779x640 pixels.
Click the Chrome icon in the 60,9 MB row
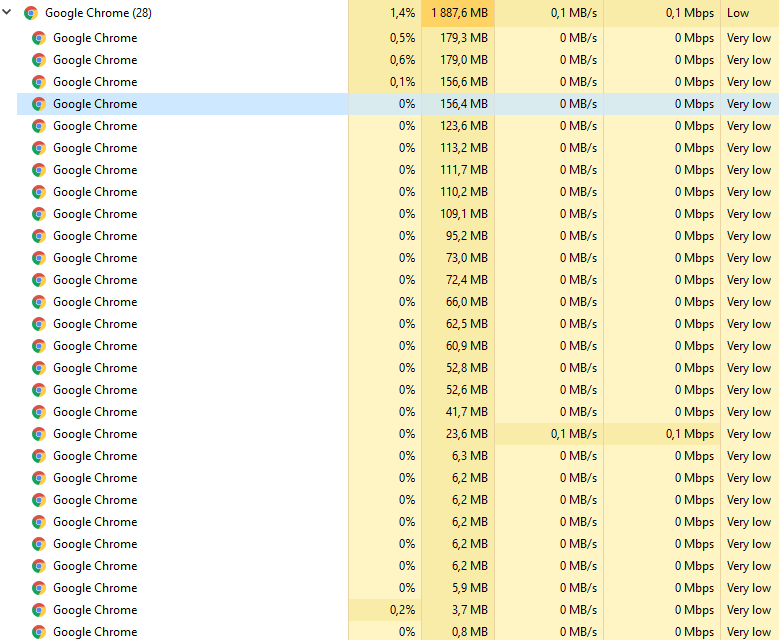tap(39, 346)
